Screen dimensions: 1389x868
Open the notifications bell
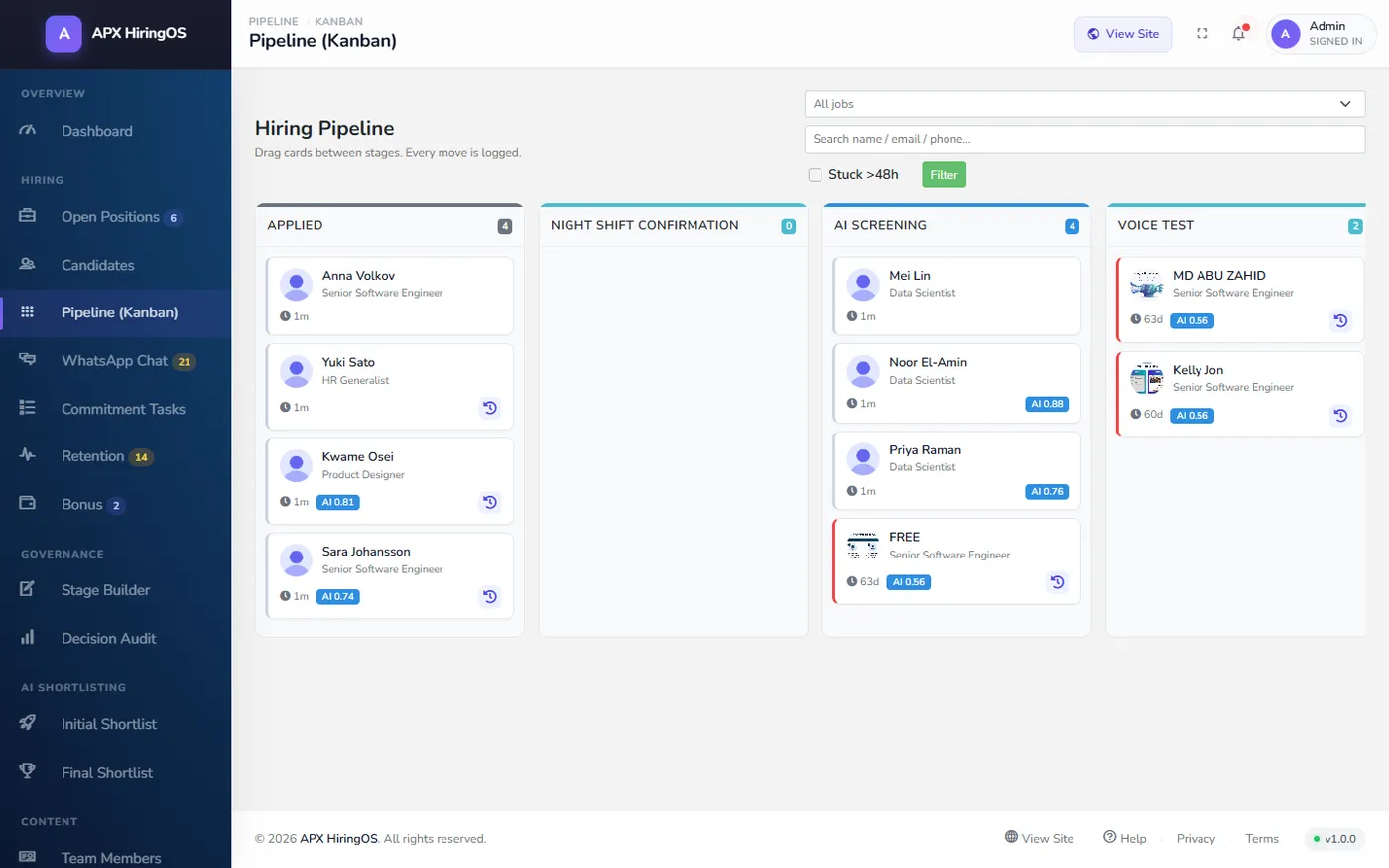[1239, 33]
